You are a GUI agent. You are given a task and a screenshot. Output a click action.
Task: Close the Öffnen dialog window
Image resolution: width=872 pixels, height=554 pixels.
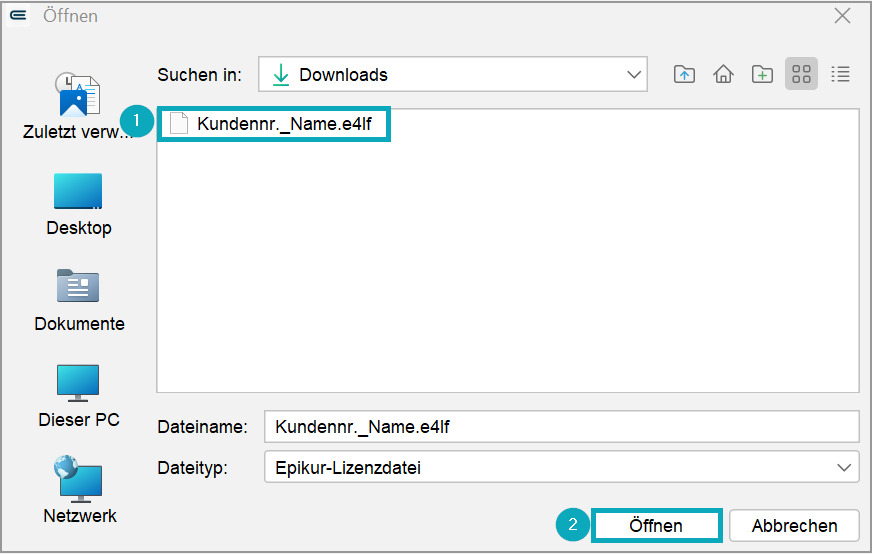pos(843,16)
